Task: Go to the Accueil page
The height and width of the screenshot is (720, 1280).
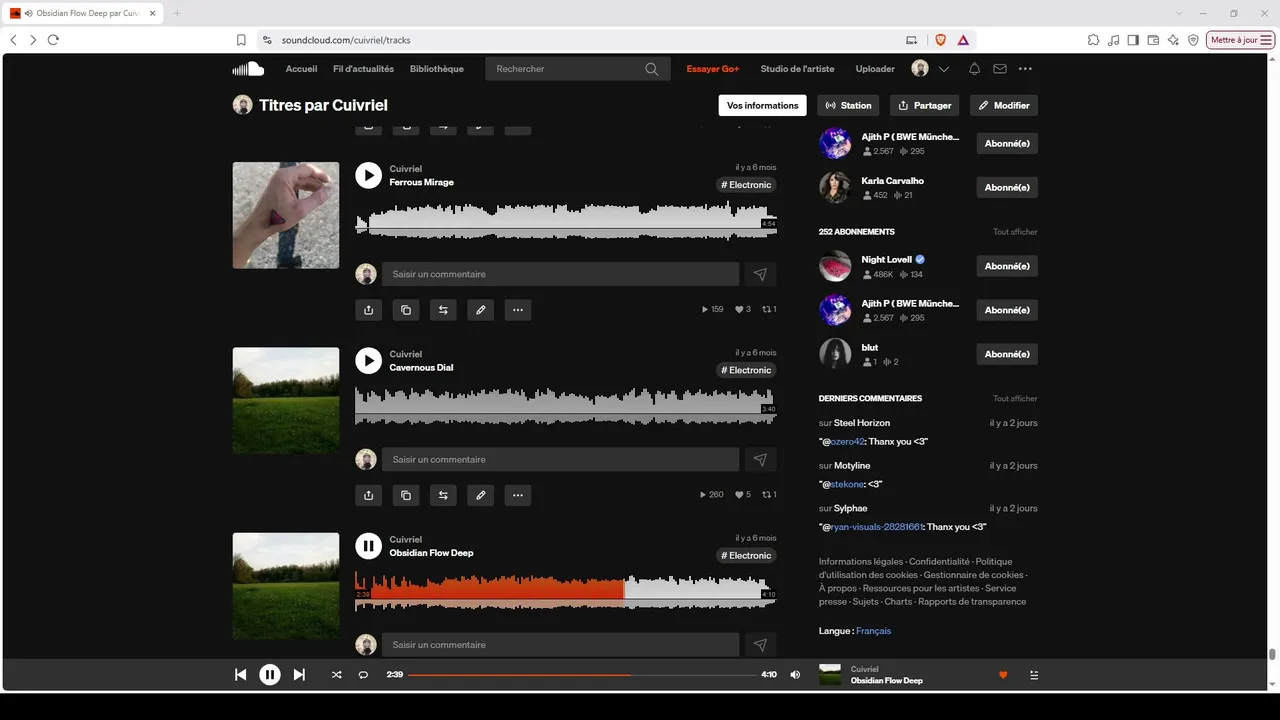Action: tap(301, 69)
